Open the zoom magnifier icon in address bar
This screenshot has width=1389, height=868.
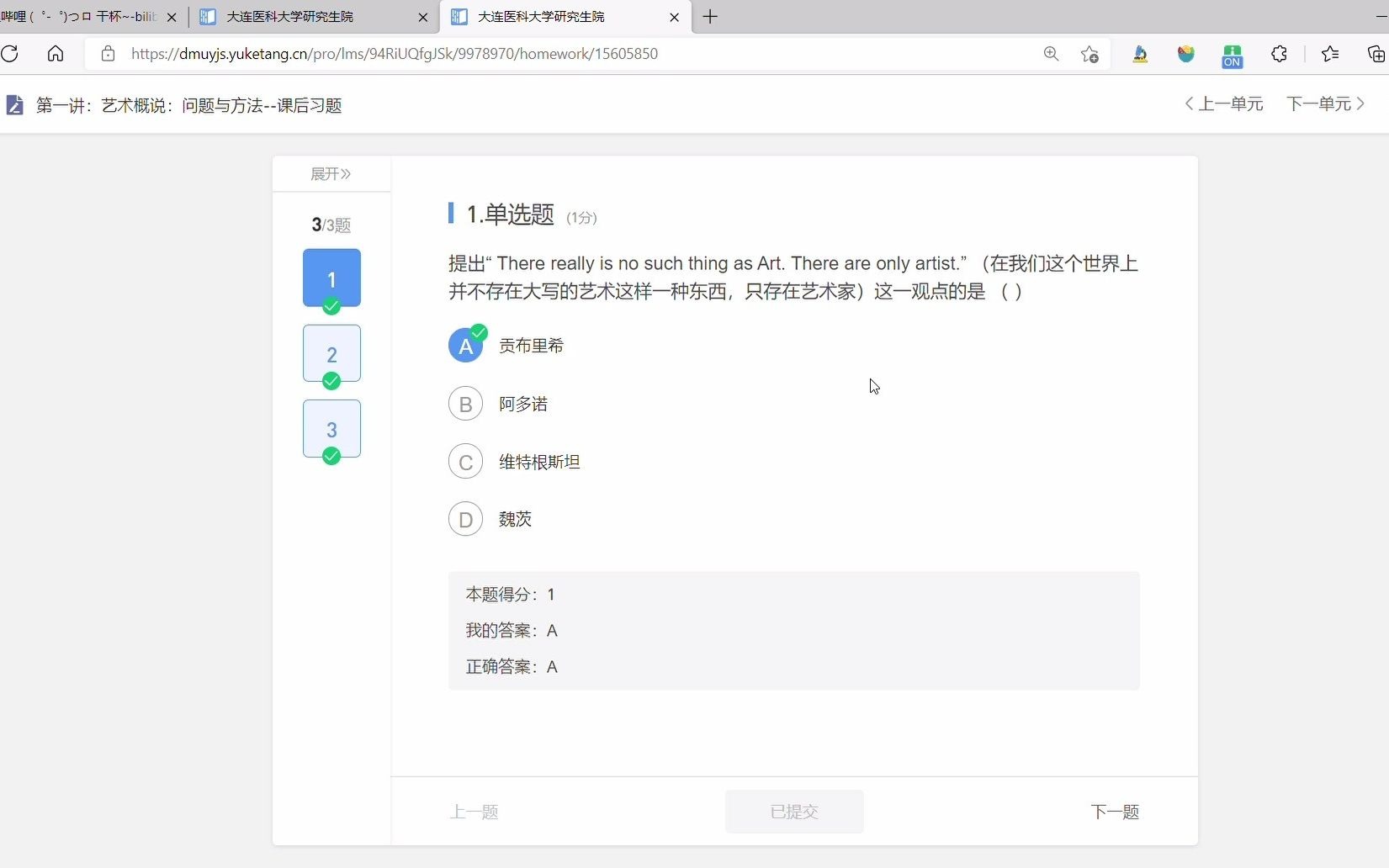click(1051, 54)
